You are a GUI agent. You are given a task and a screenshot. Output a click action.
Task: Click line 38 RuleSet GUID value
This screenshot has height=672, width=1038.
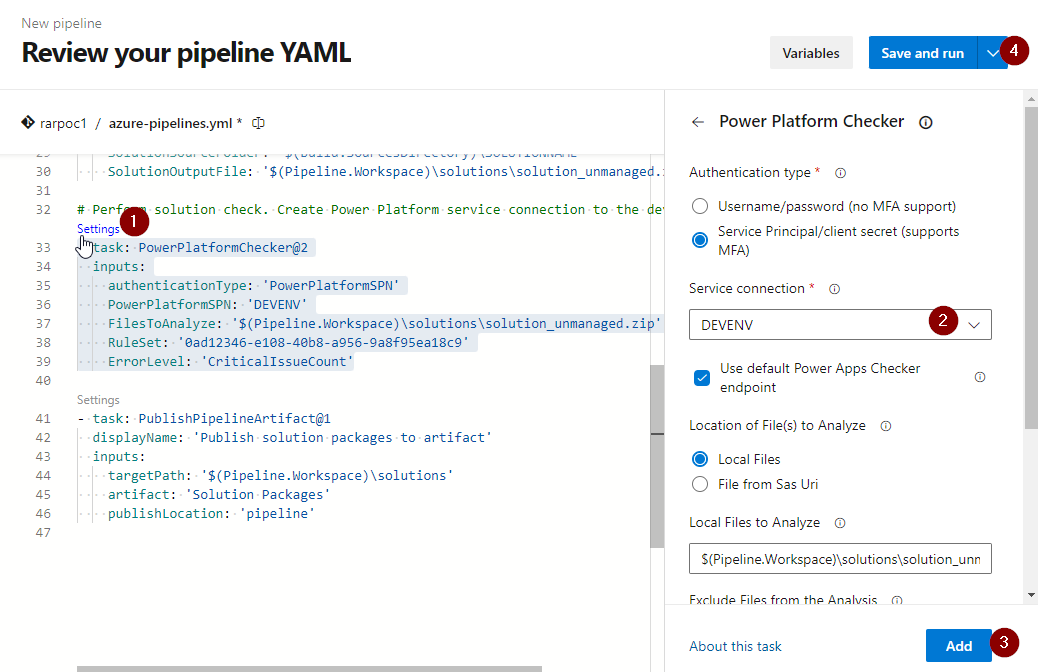click(324, 342)
